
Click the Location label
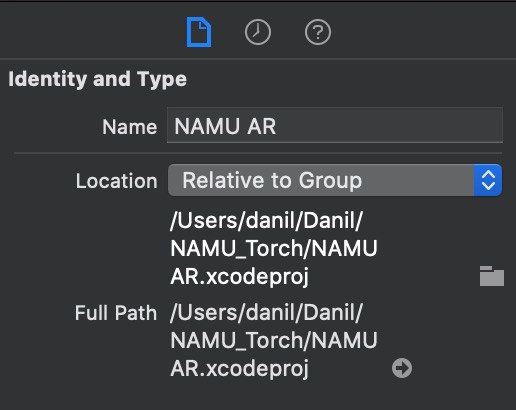click(x=116, y=181)
